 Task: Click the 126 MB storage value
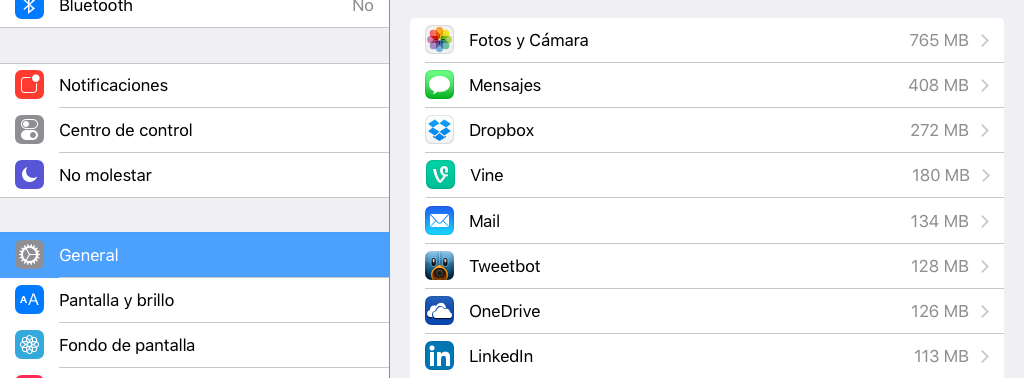pos(940,311)
